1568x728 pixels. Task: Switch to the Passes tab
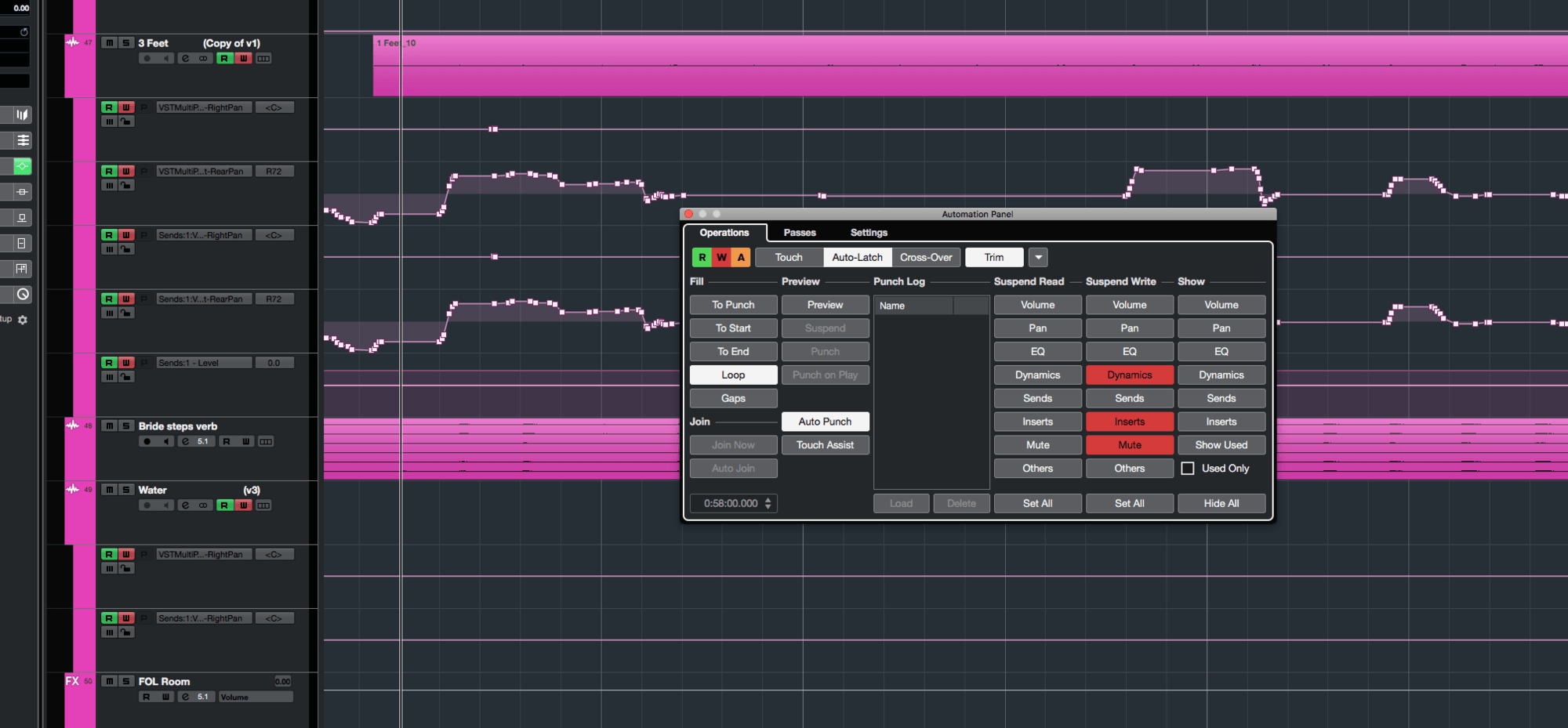coord(800,233)
